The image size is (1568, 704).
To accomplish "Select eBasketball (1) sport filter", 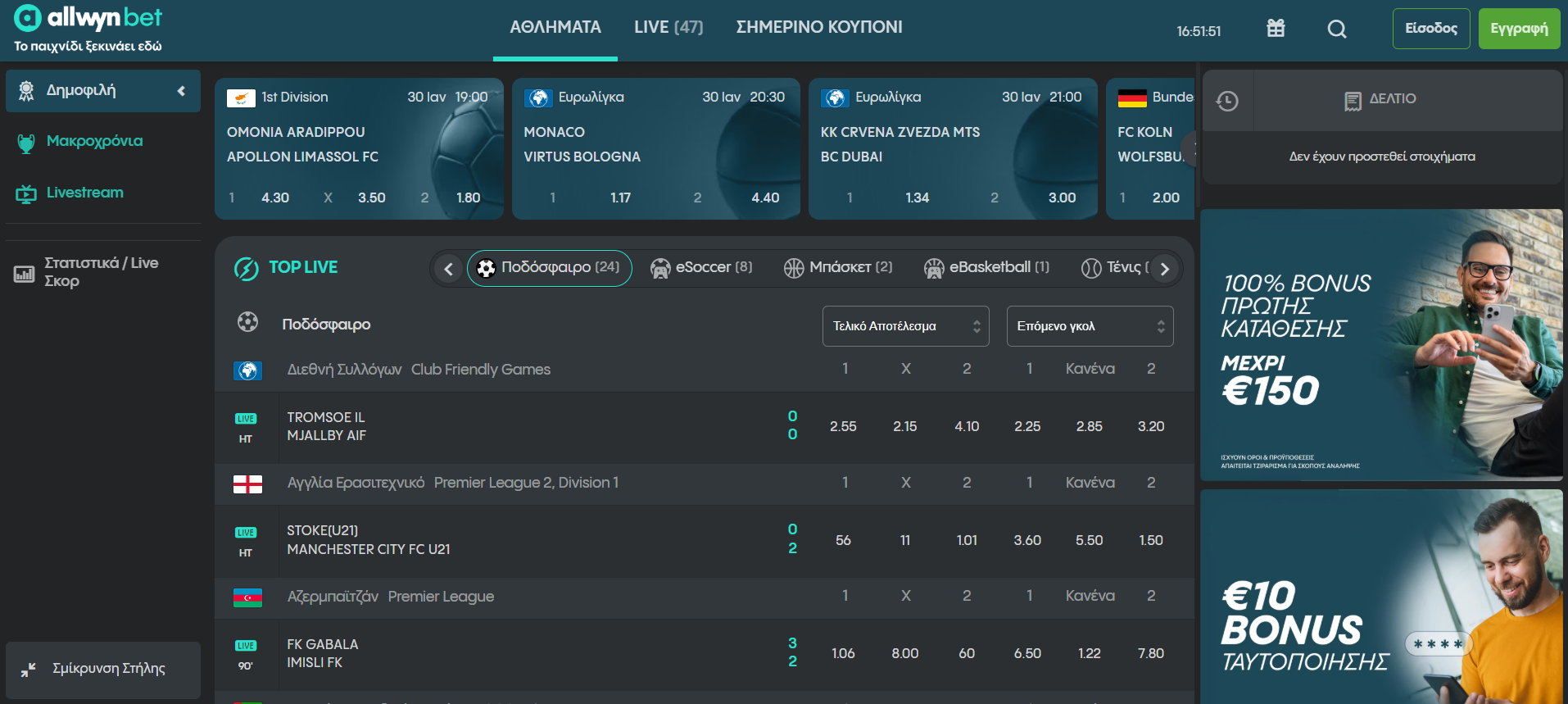I will (986, 268).
